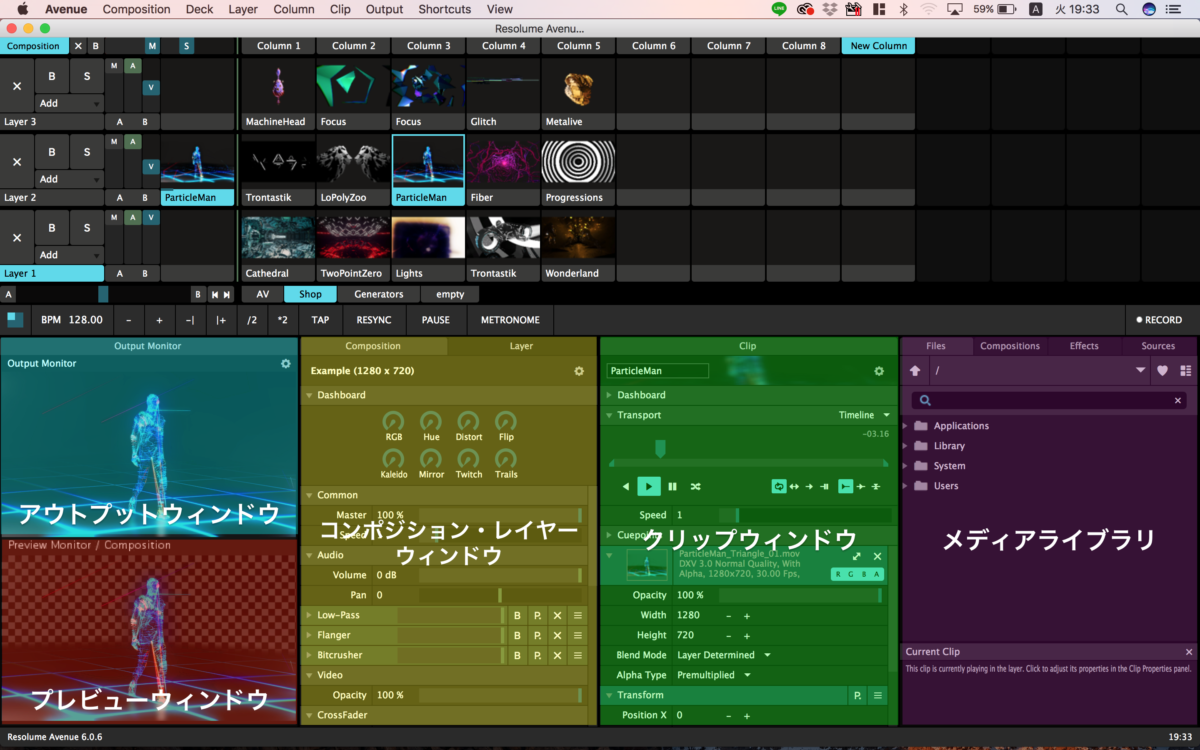
Task: Navigate up one folder in Files browser
Action: point(915,371)
